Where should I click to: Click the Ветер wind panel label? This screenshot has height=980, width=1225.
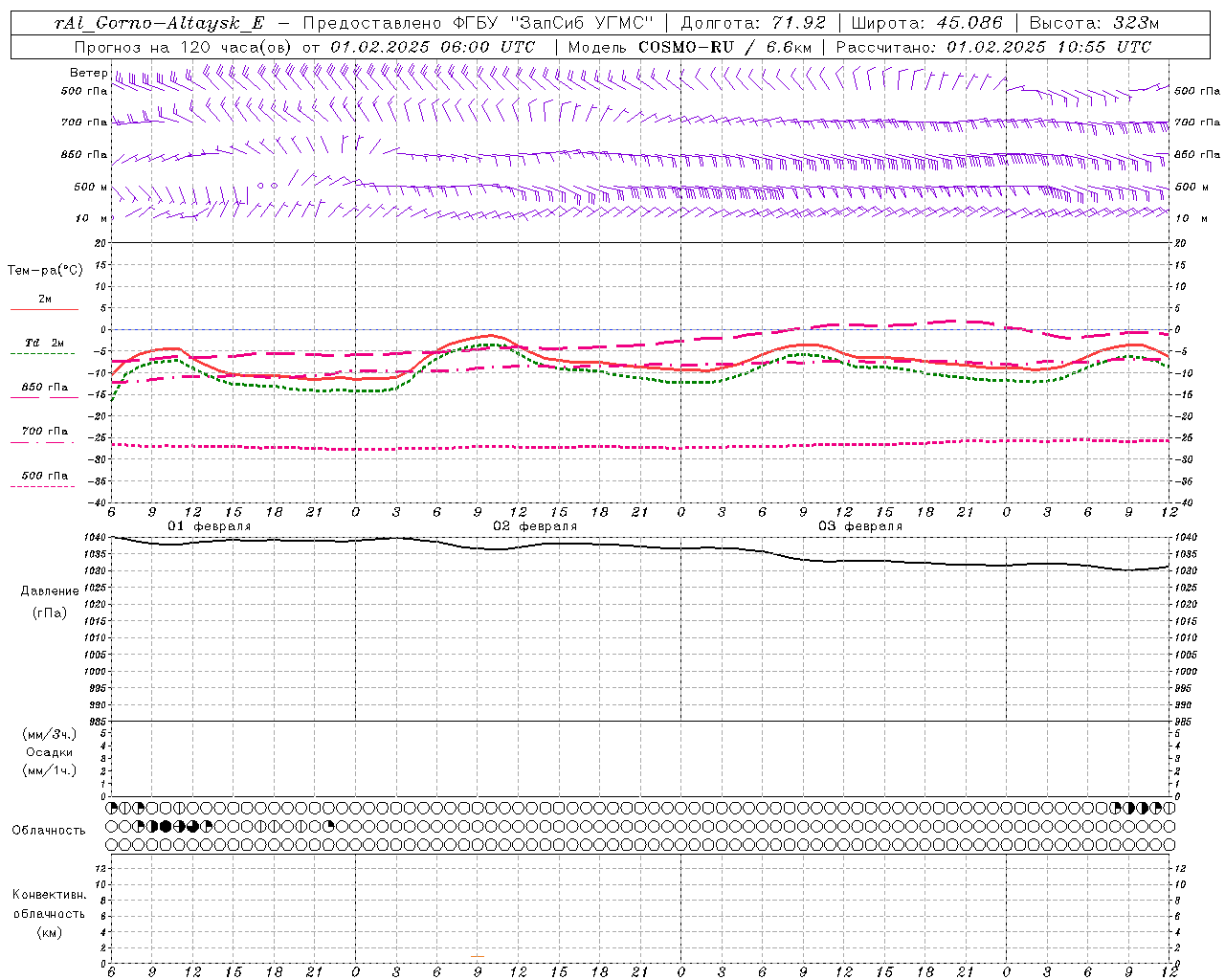click(89, 73)
